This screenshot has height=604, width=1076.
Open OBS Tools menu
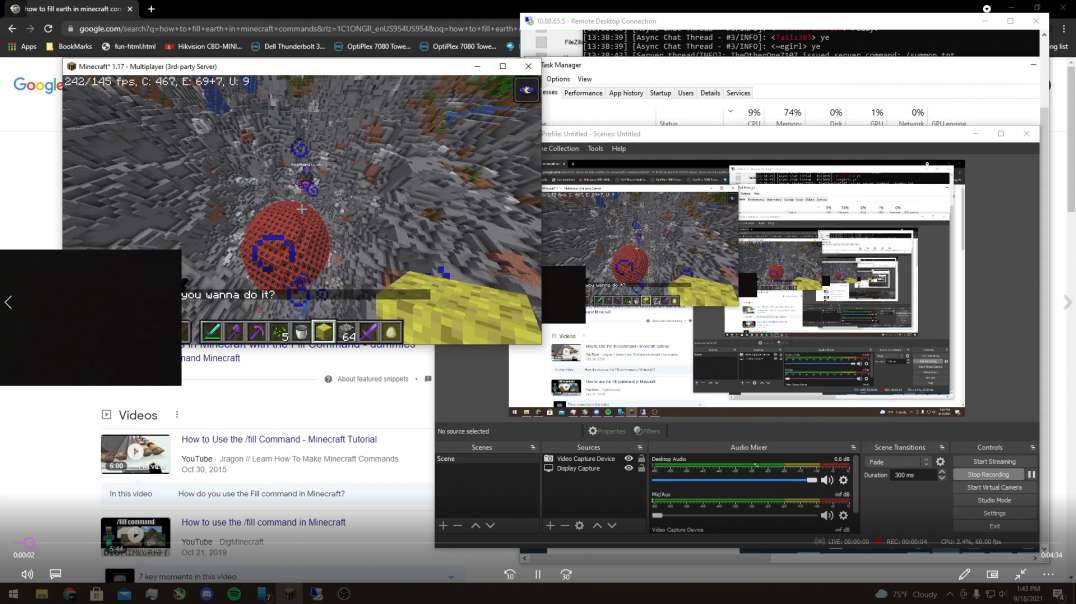[596, 148]
